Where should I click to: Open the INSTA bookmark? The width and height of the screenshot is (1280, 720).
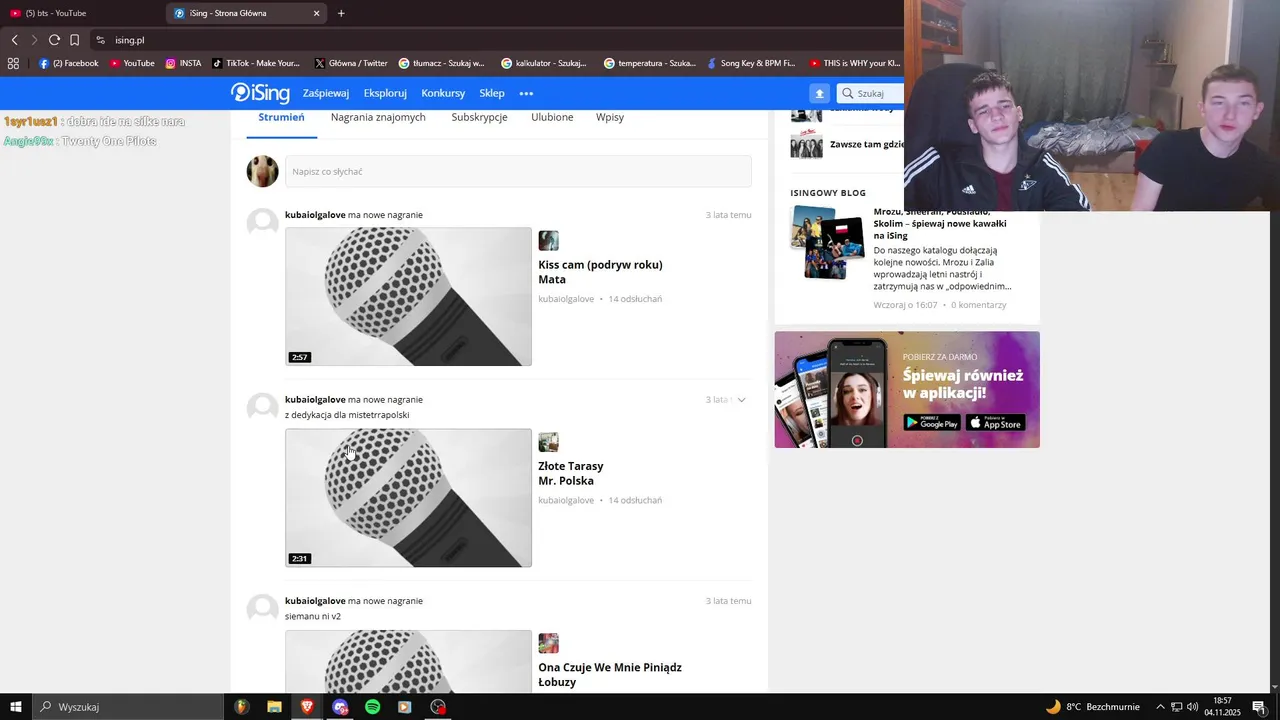(183, 63)
